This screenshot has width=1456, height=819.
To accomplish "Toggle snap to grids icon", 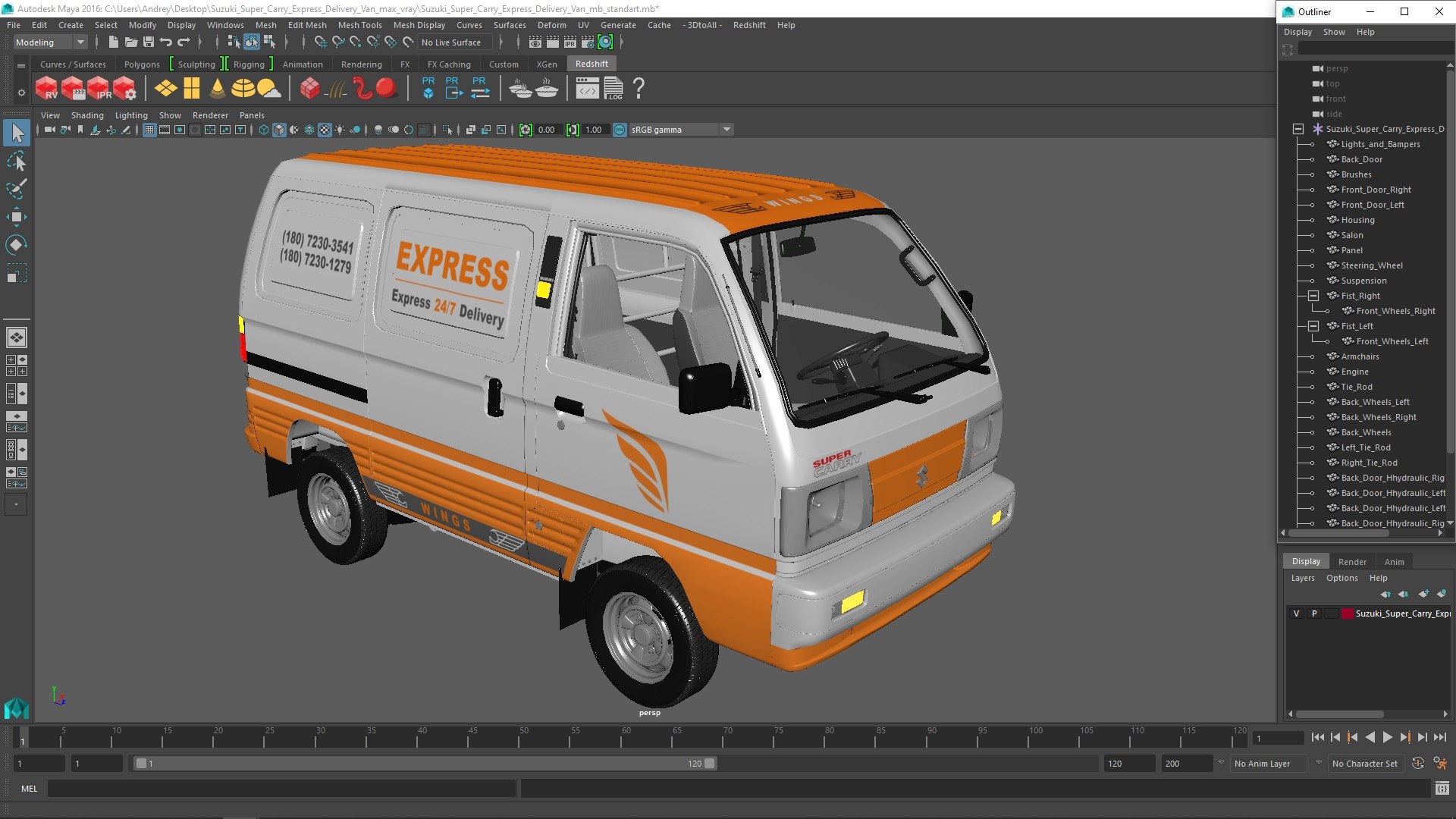I will click(x=320, y=42).
